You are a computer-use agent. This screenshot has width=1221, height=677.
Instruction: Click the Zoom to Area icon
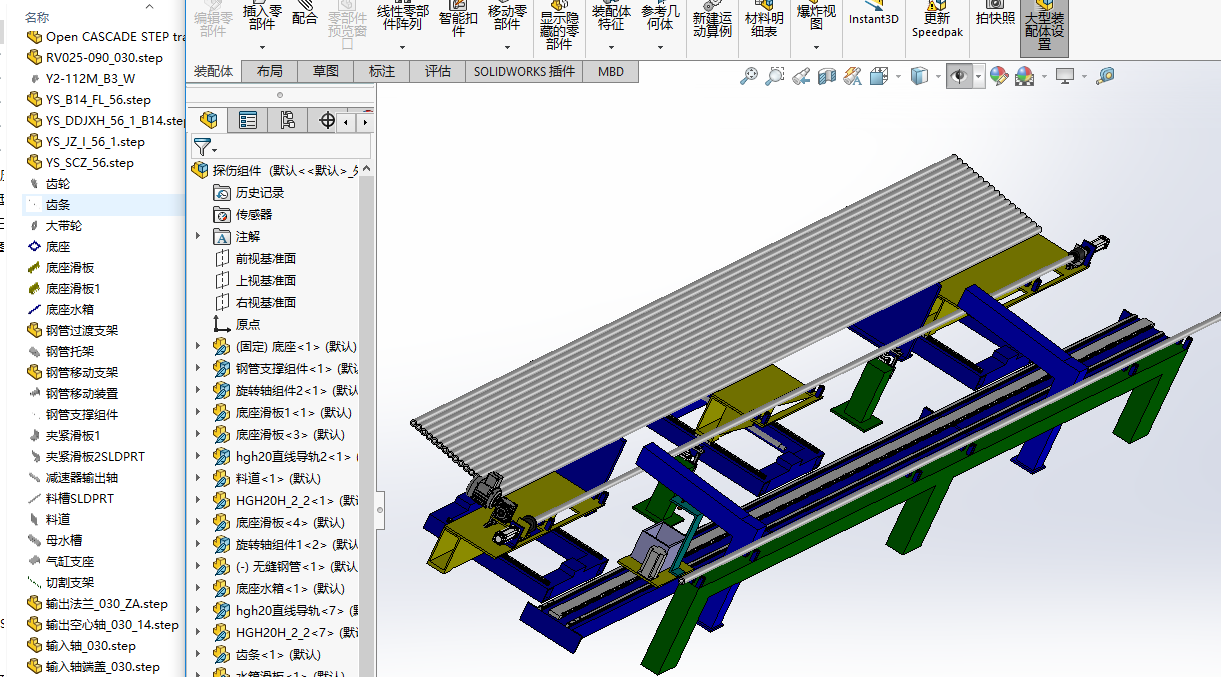[775, 76]
